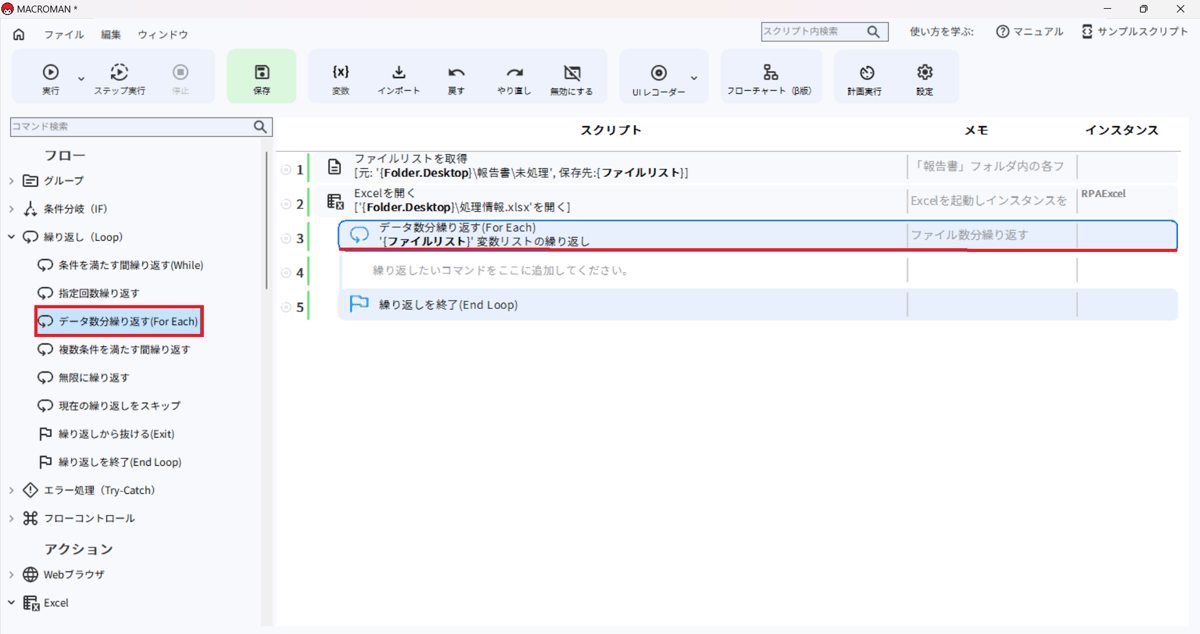The image size is (1200, 634).
Task: Collapse the 繰り返し（Loop） section
Action: [12, 237]
